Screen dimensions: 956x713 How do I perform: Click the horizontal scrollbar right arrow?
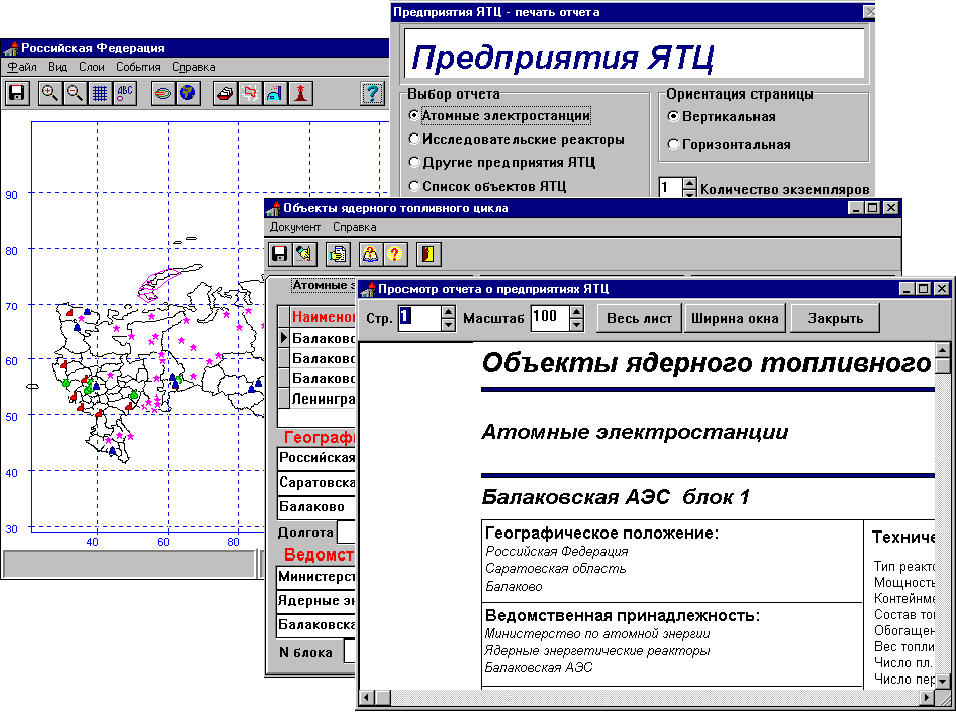coord(924,696)
